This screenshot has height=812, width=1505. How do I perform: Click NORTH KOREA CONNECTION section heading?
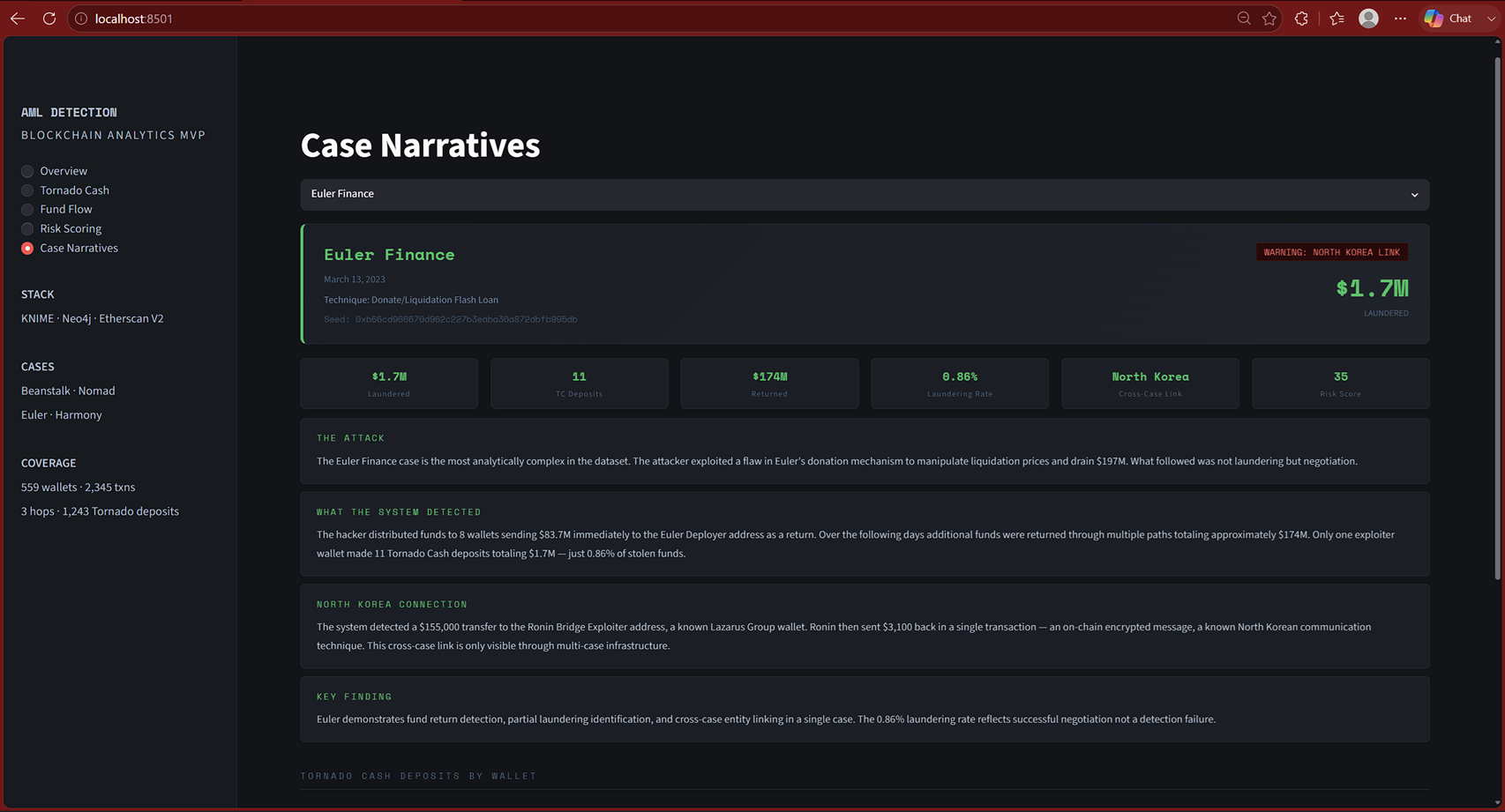point(392,605)
